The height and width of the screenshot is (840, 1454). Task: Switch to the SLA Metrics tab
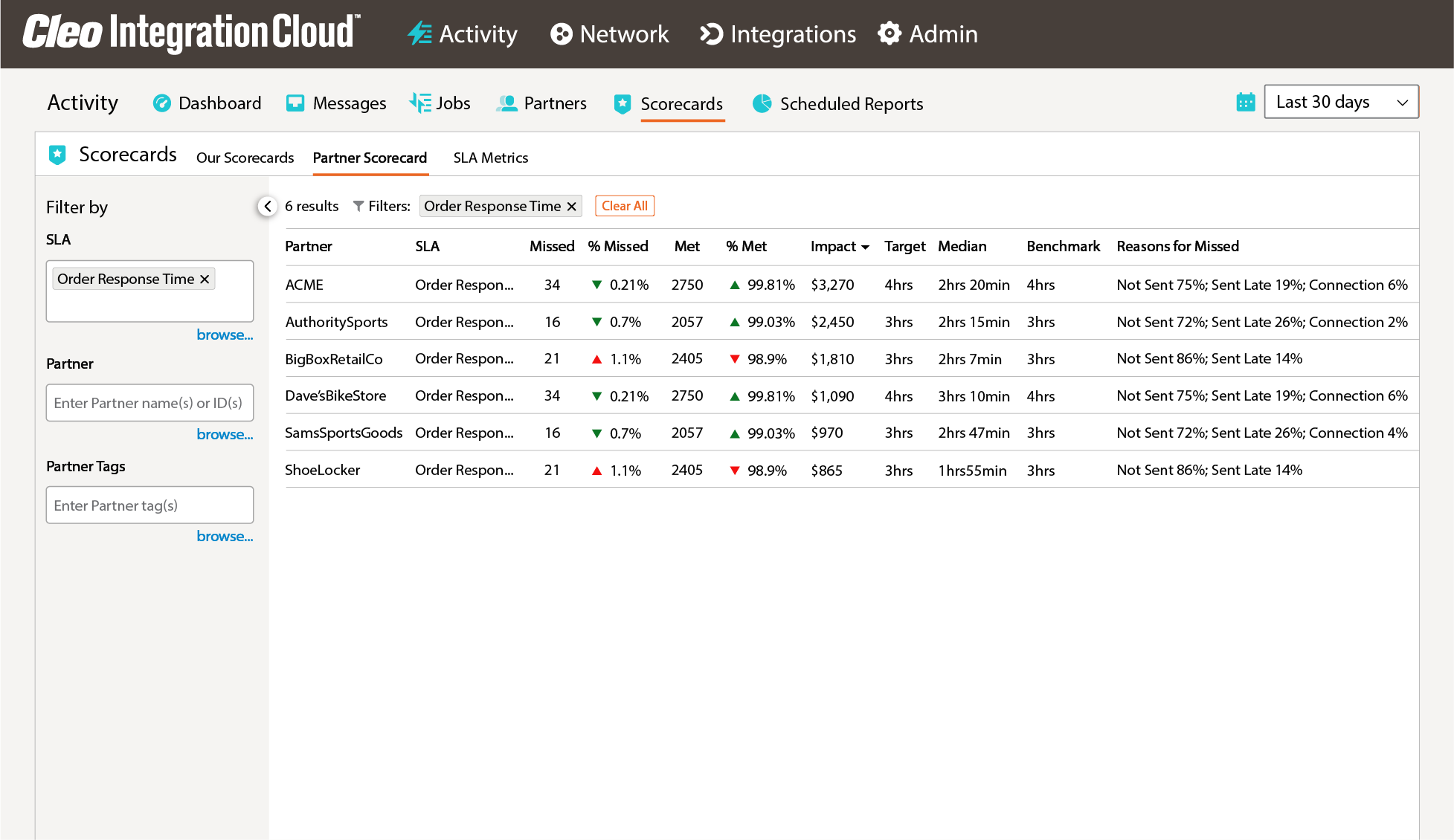tap(491, 158)
